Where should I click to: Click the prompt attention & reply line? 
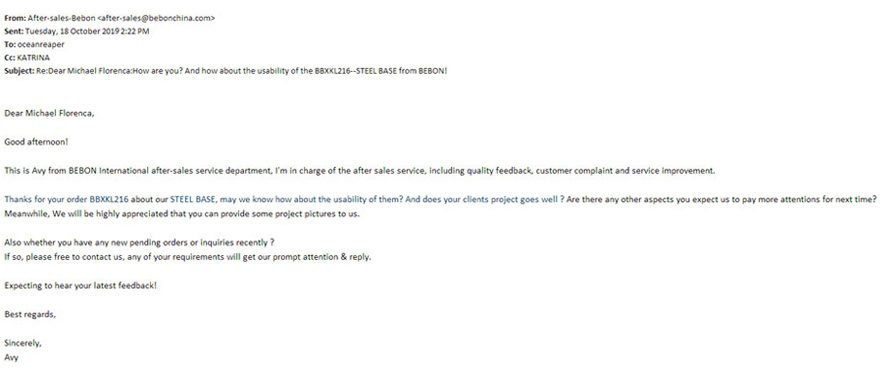click(x=187, y=257)
